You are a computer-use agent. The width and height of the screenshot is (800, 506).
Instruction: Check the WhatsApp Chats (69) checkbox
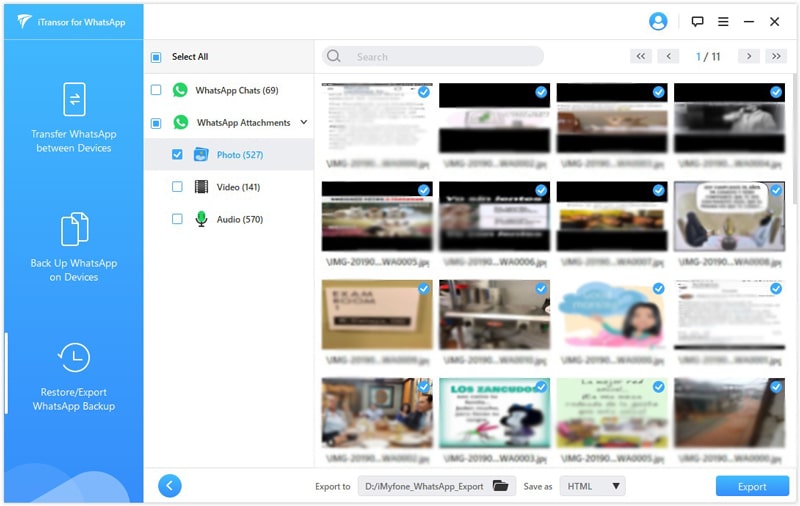point(156,90)
